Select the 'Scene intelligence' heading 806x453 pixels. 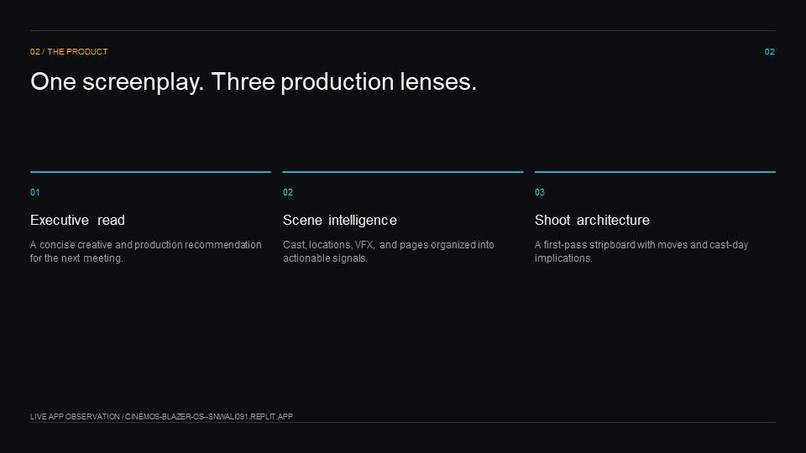340,220
